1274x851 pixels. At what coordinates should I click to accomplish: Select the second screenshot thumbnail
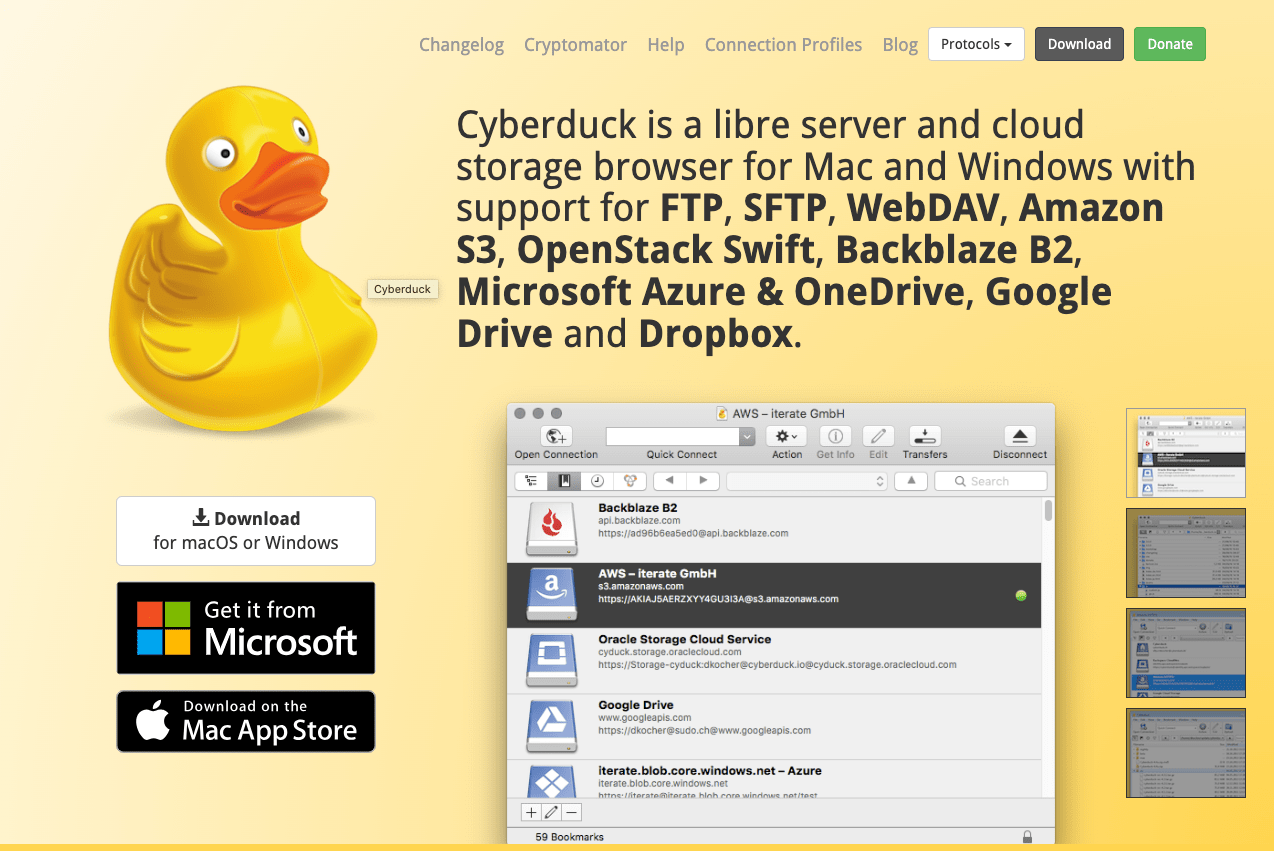point(1186,553)
